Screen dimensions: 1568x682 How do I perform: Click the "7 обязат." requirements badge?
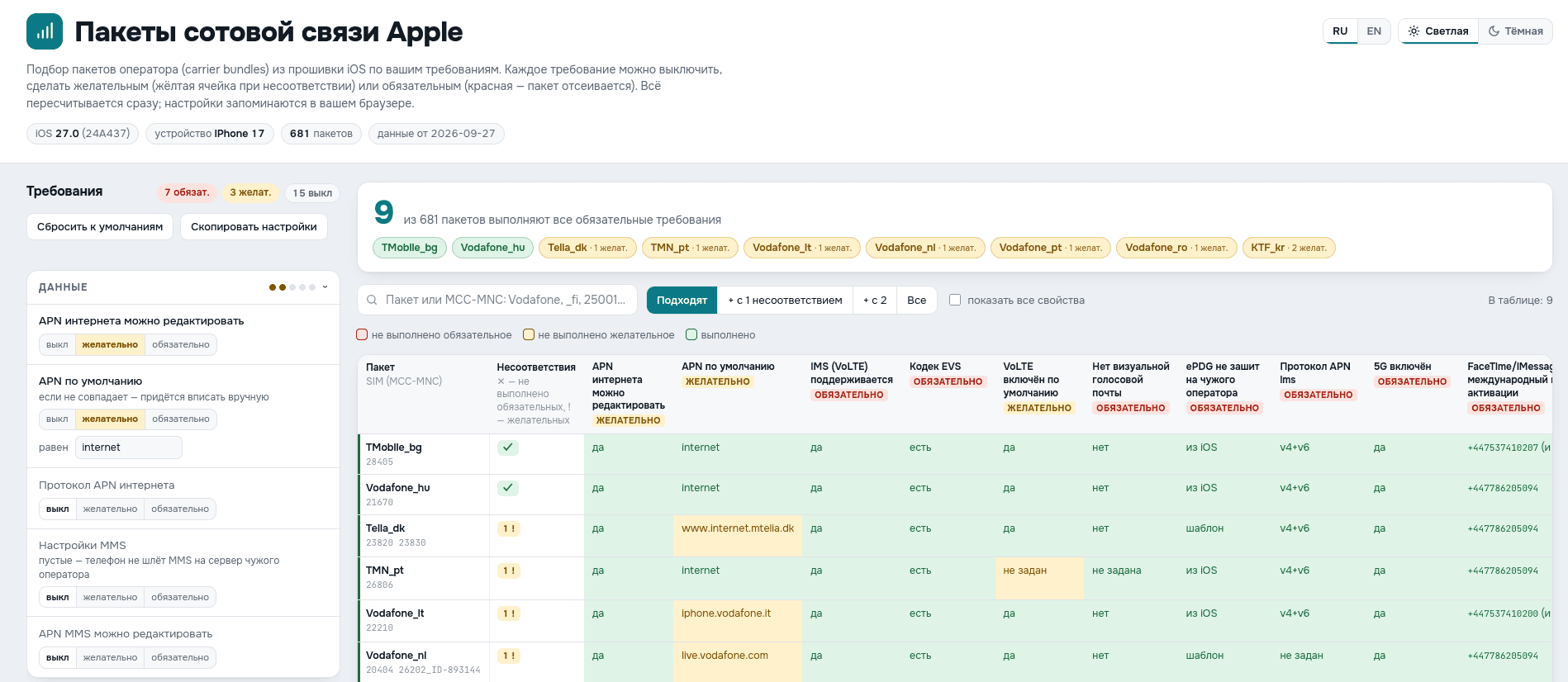click(187, 193)
